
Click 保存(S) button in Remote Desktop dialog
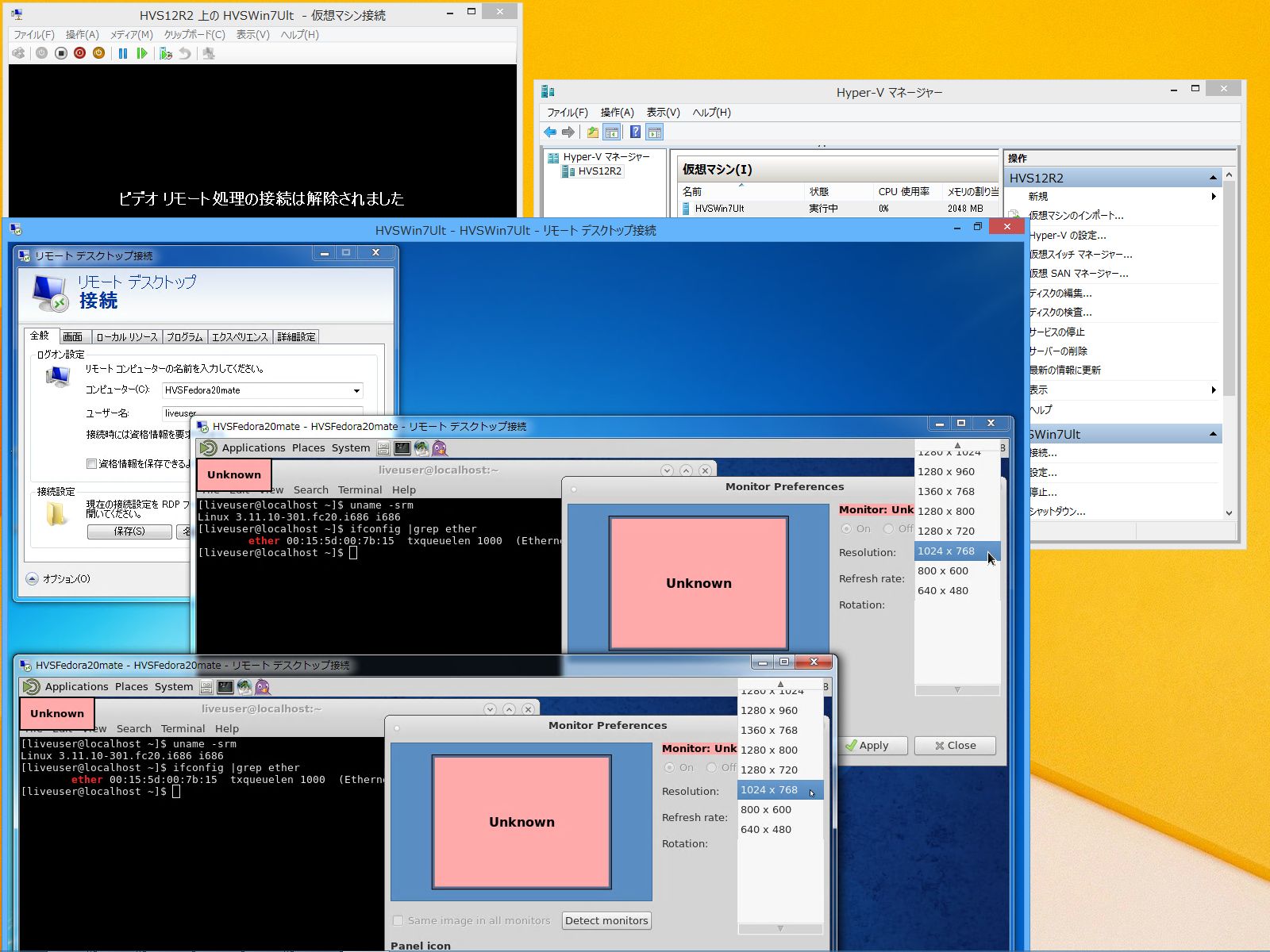tap(129, 532)
